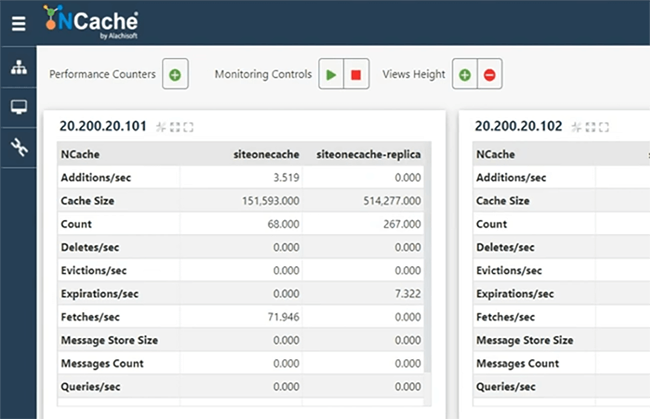Click the Performance Counters label
The width and height of the screenshot is (650, 419).
point(102,74)
